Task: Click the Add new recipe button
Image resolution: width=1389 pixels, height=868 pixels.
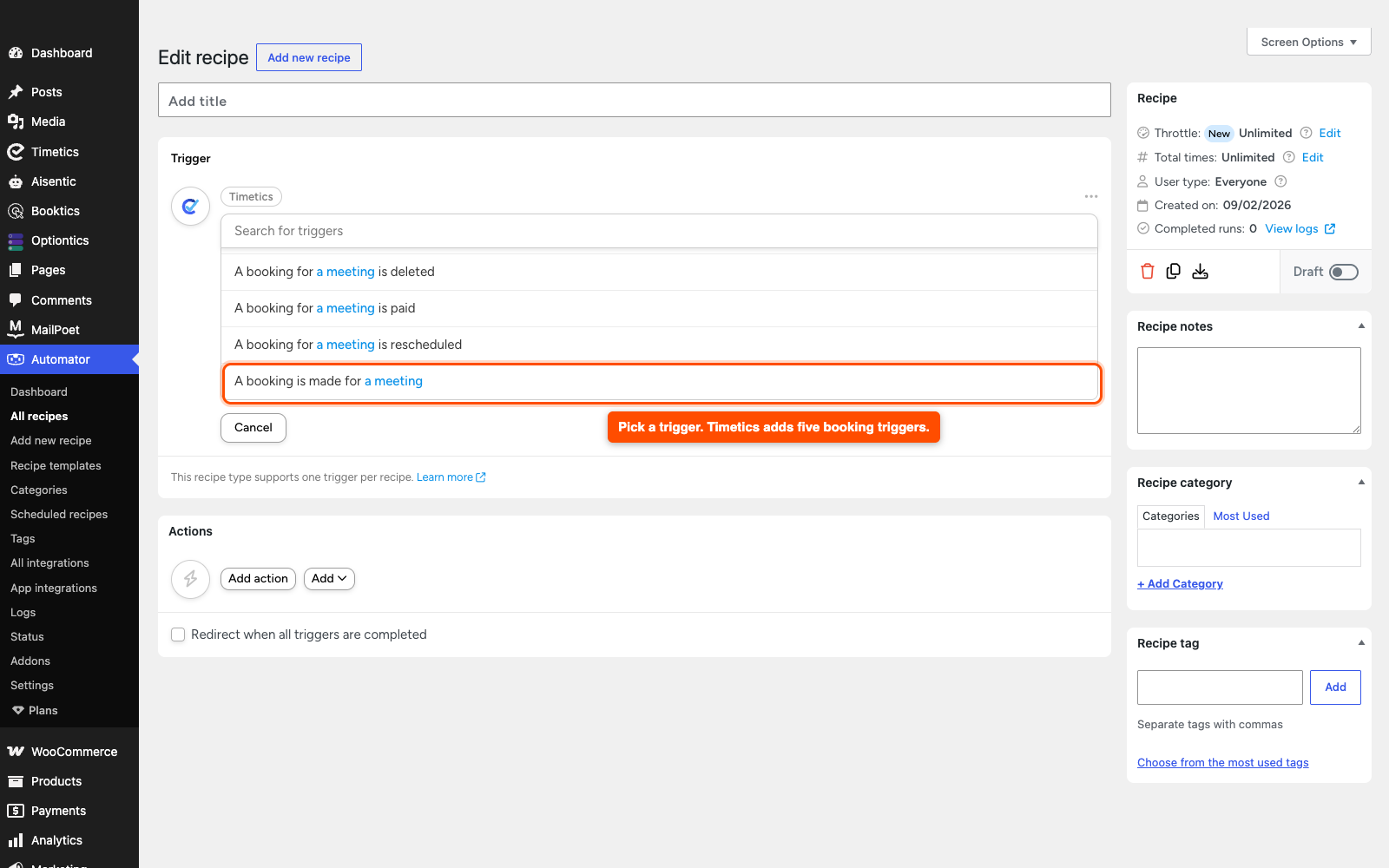Action: [x=309, y=57]
